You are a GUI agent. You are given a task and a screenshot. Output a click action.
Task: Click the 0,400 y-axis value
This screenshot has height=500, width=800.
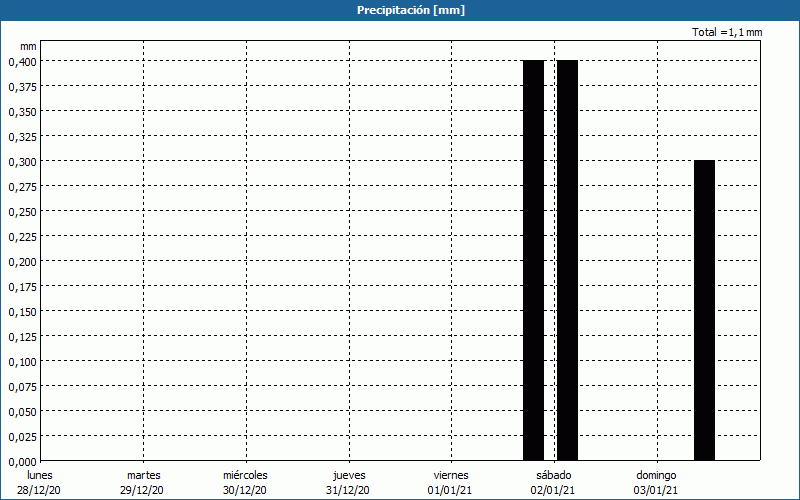[22, 62]
